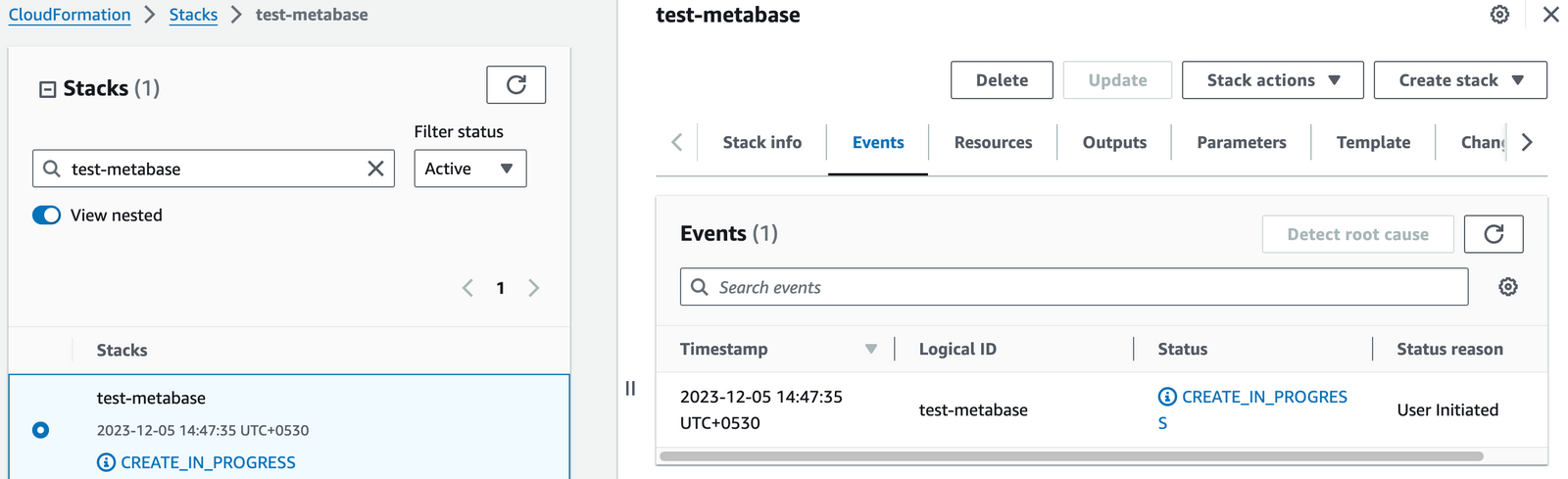The width and height of the screenshot is (1568, 479).
Task: Click the pane resize handle icon
Action: (x=630, y=388)
